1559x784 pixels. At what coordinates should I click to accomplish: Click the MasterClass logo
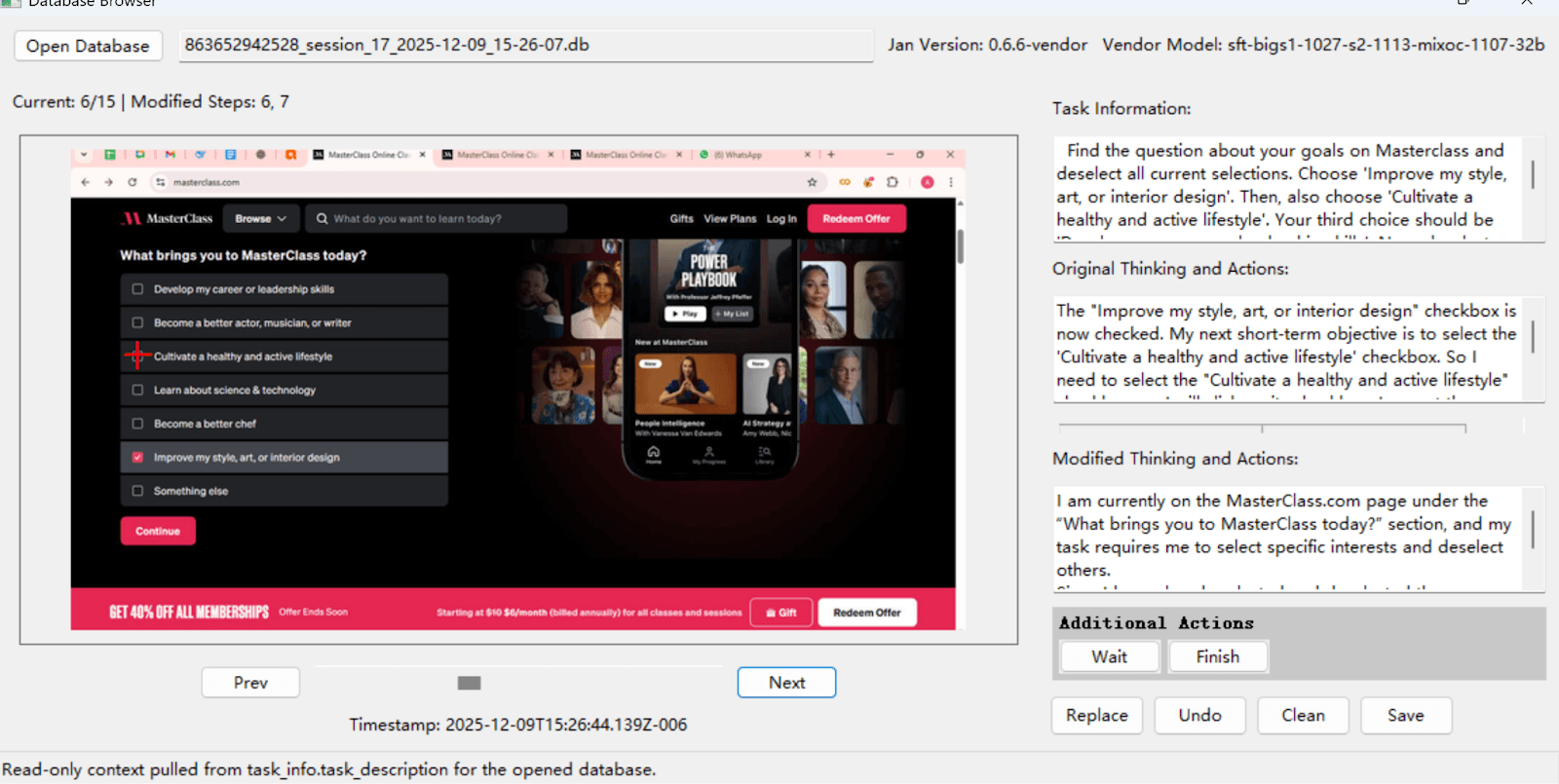(167, 219)
